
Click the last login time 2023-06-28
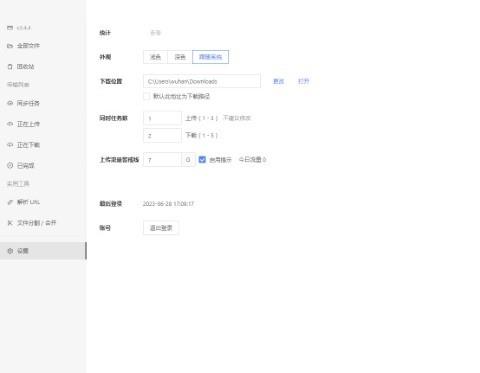click(x=168, y=204)
